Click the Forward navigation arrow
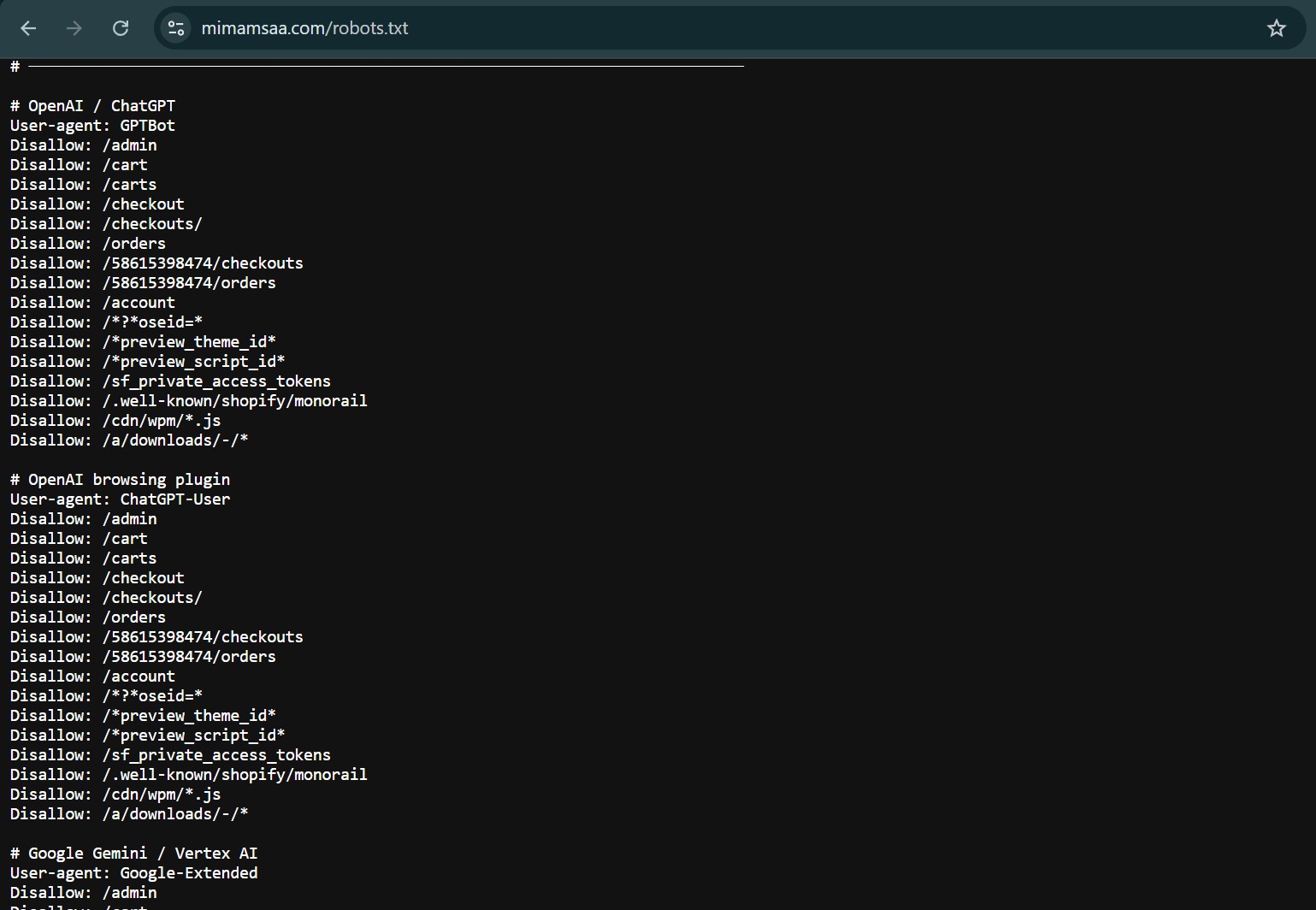 coord(74,28)
